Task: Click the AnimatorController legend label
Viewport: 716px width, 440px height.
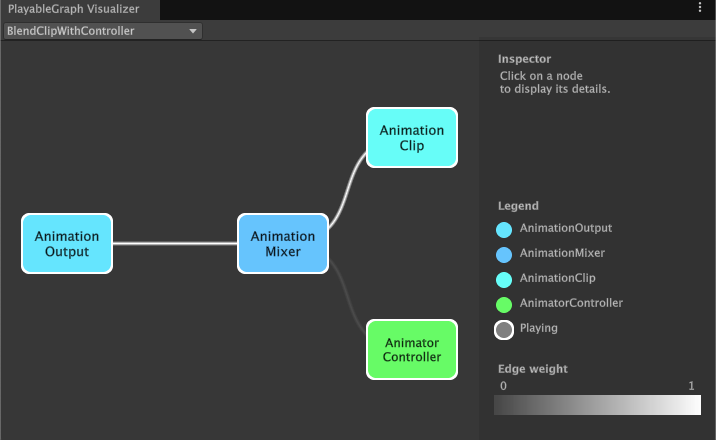Action: click(x=571, y=303)
